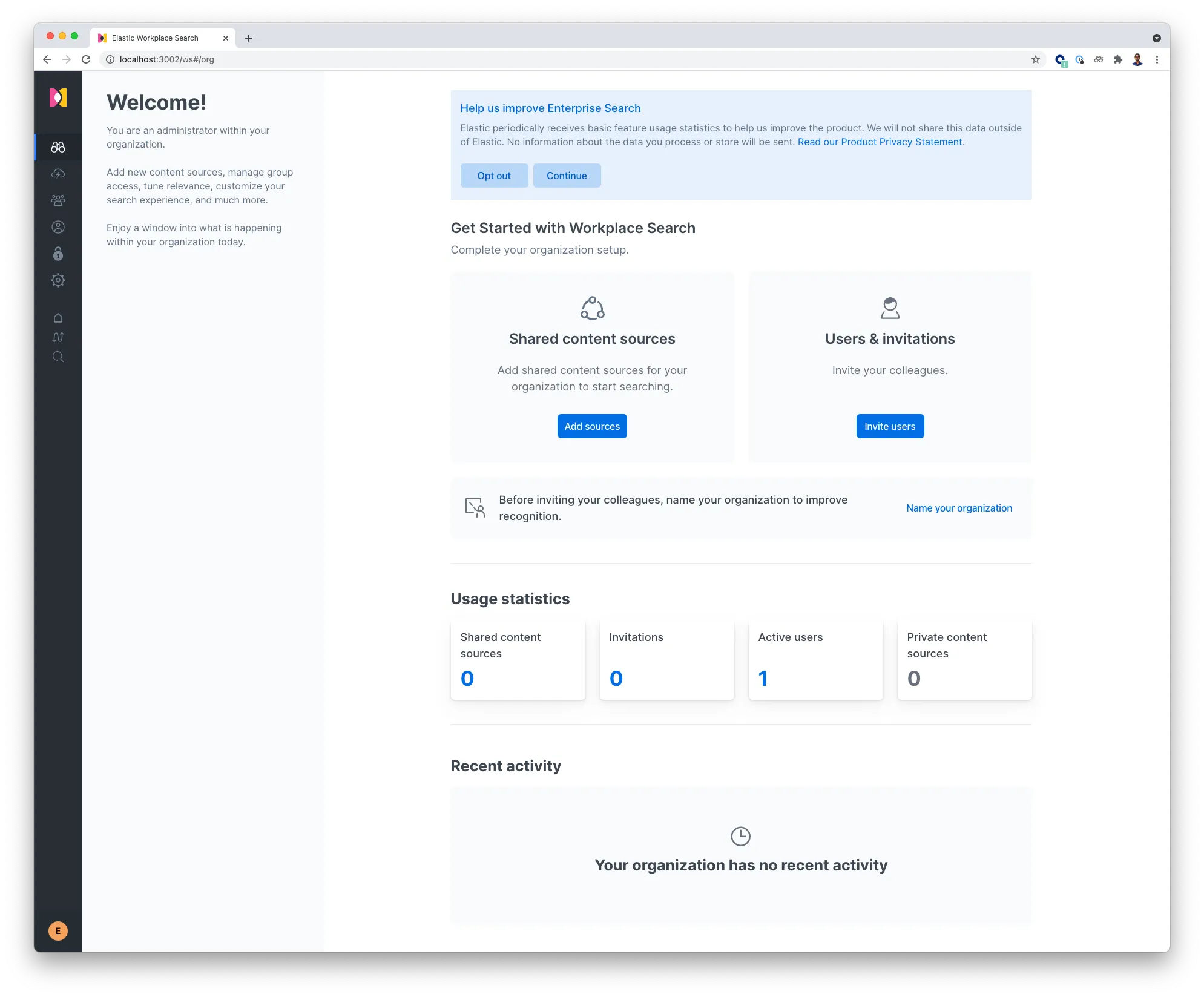Click the Usage statistics heading
The image size is (1204, 997).
tap(510, 599)
